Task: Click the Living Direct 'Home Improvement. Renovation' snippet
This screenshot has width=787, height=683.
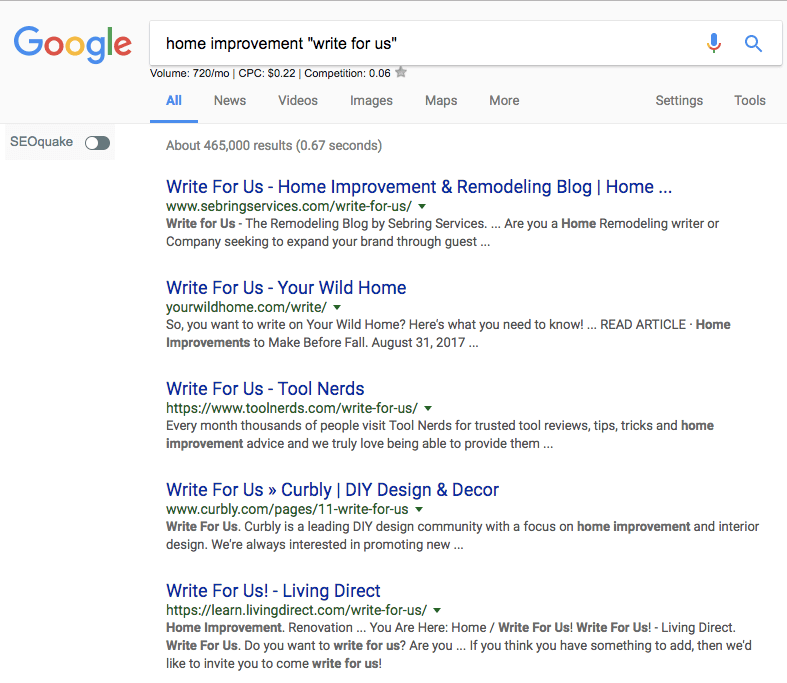Action: pos(459,645)
